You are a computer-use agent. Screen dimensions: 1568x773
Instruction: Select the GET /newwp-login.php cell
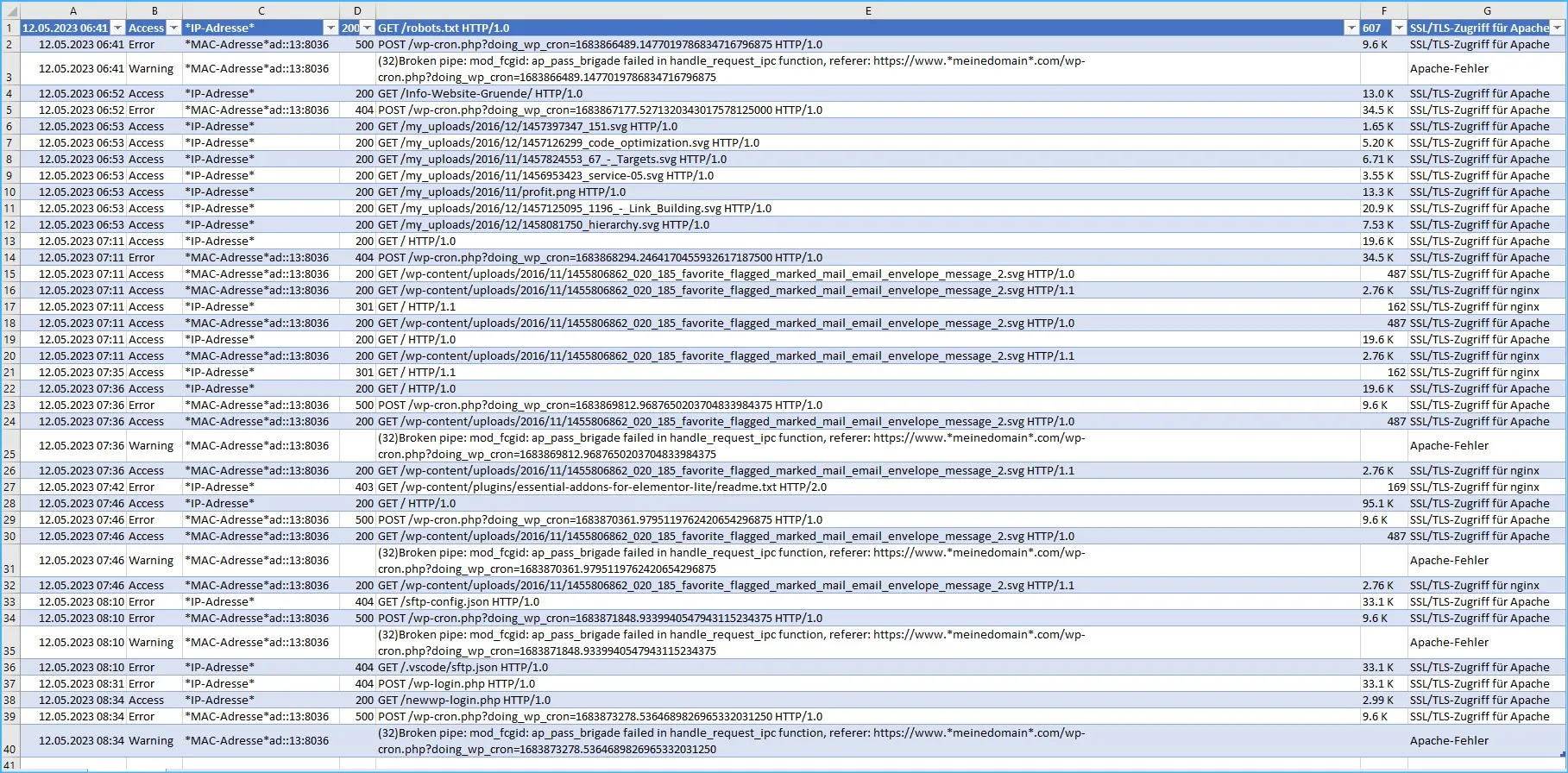(868, 701)
